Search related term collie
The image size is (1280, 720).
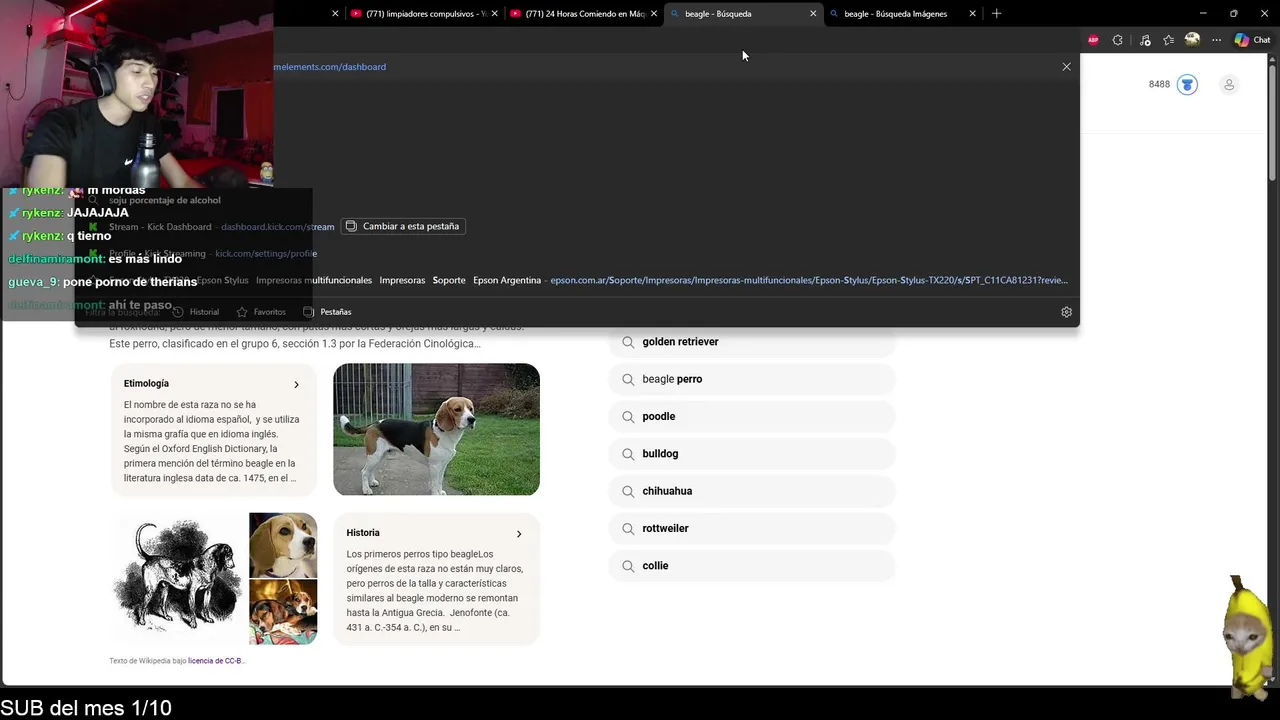pos(752,566)
